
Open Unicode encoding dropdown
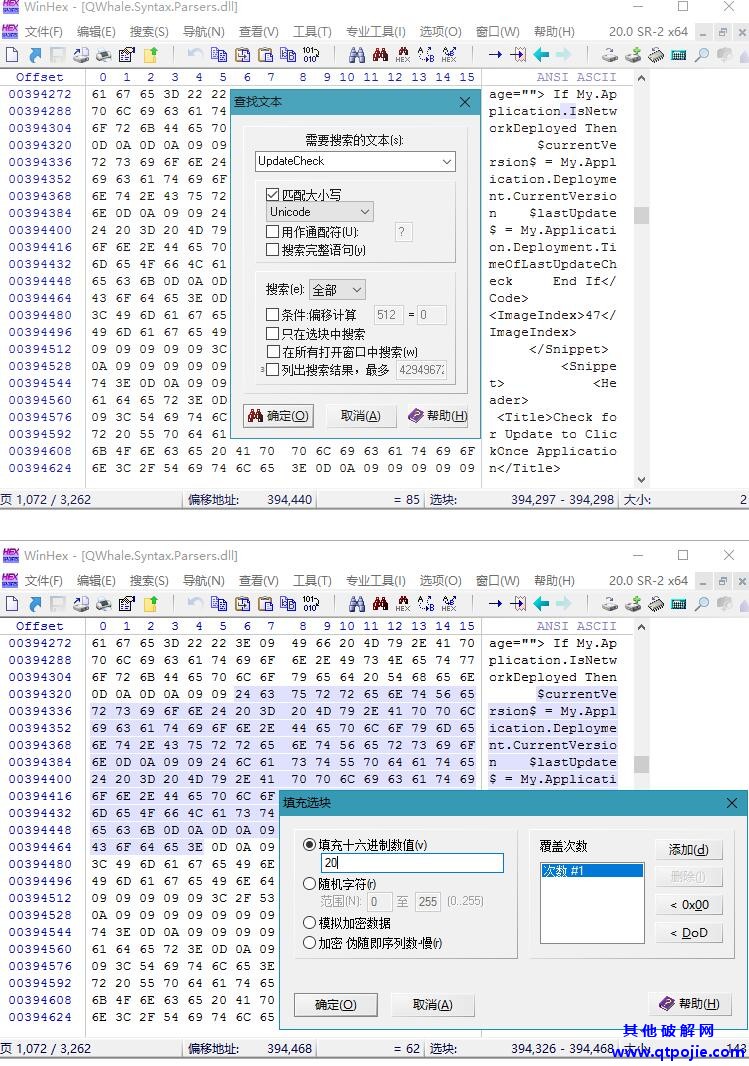click(320, 212)
